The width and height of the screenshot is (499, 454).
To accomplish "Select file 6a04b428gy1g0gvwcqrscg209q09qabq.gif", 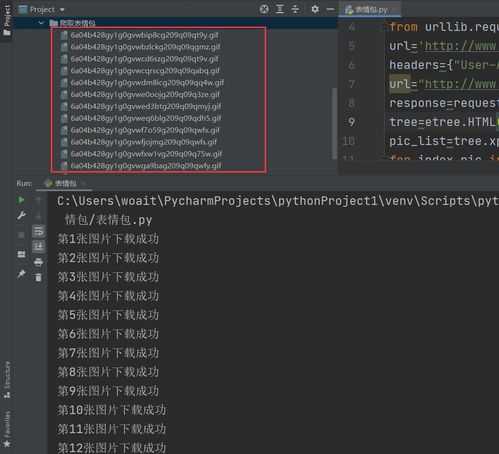I will pyautogui.click(x=145, y=71).
